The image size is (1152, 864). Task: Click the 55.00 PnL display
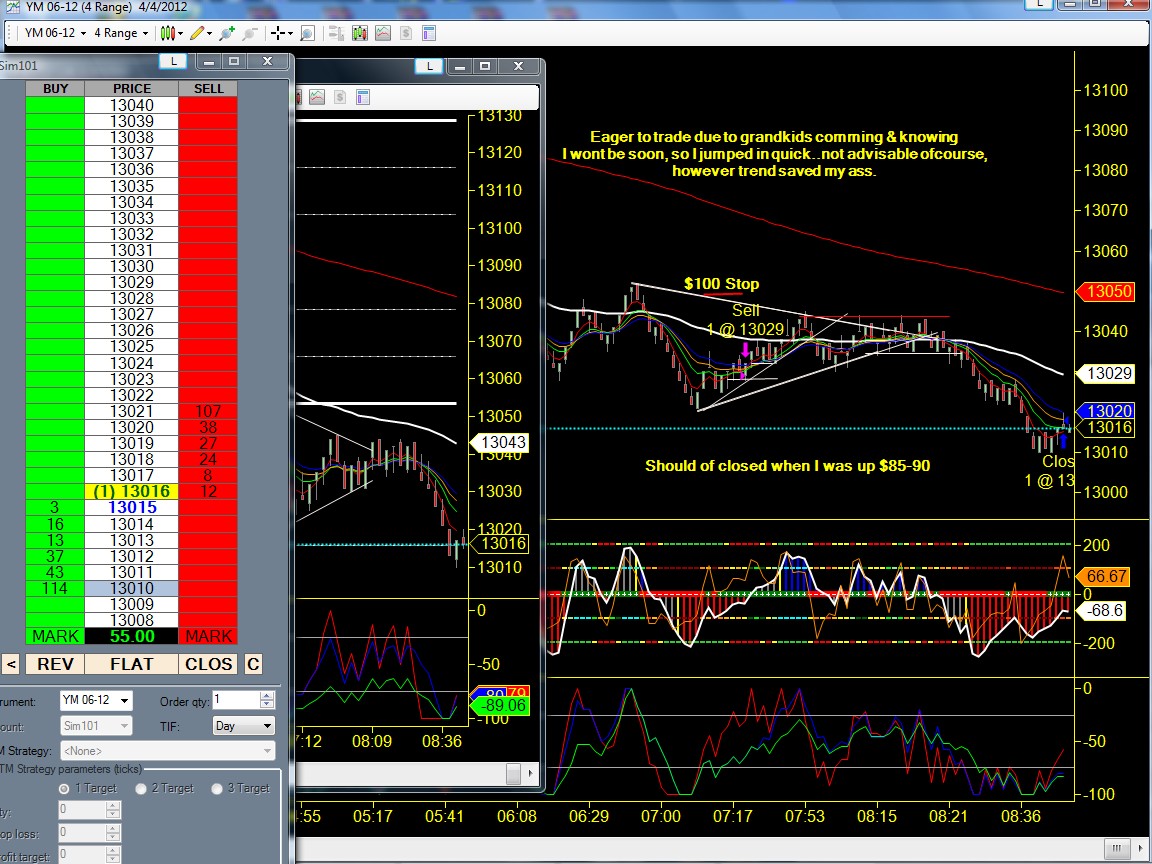[132, 636]
